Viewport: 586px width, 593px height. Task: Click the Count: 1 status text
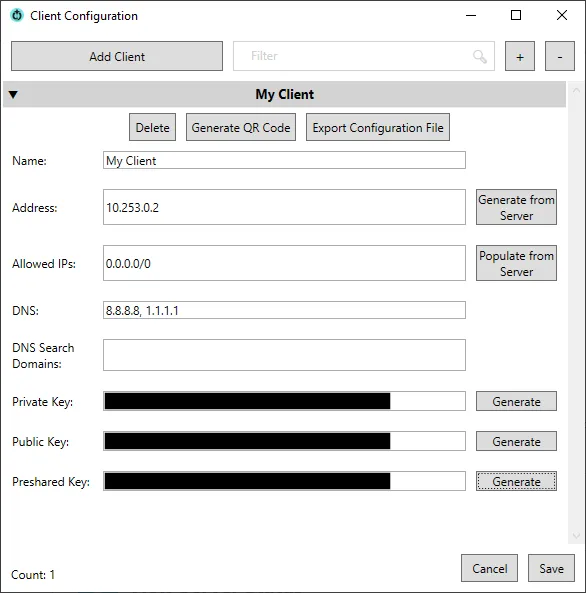(33, 575)
